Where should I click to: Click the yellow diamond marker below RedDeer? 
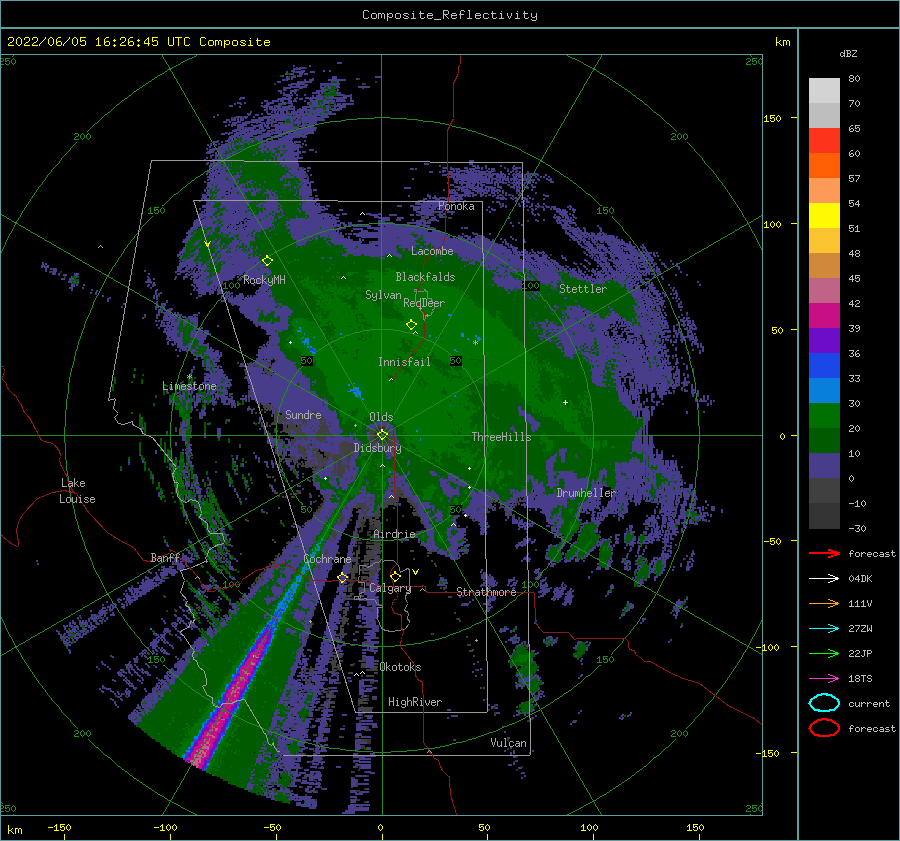pos(412,325)
